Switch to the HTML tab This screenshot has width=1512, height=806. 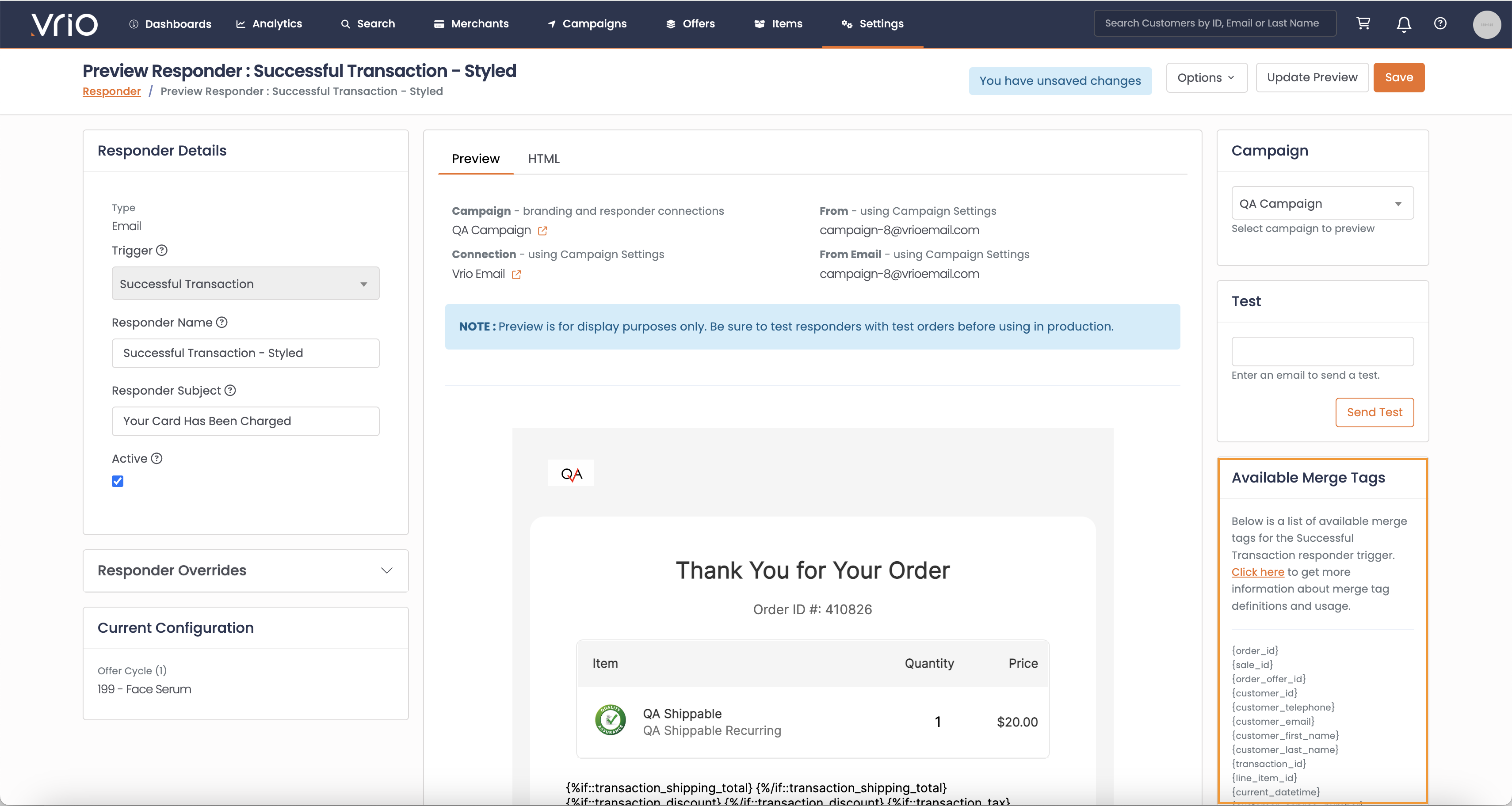[543, 159]
